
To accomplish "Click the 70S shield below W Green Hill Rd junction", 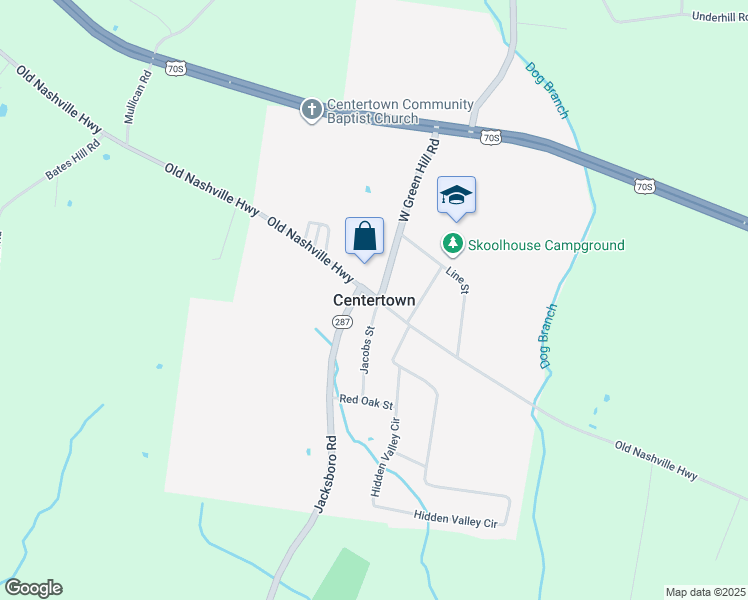I will tap(491, 138).
